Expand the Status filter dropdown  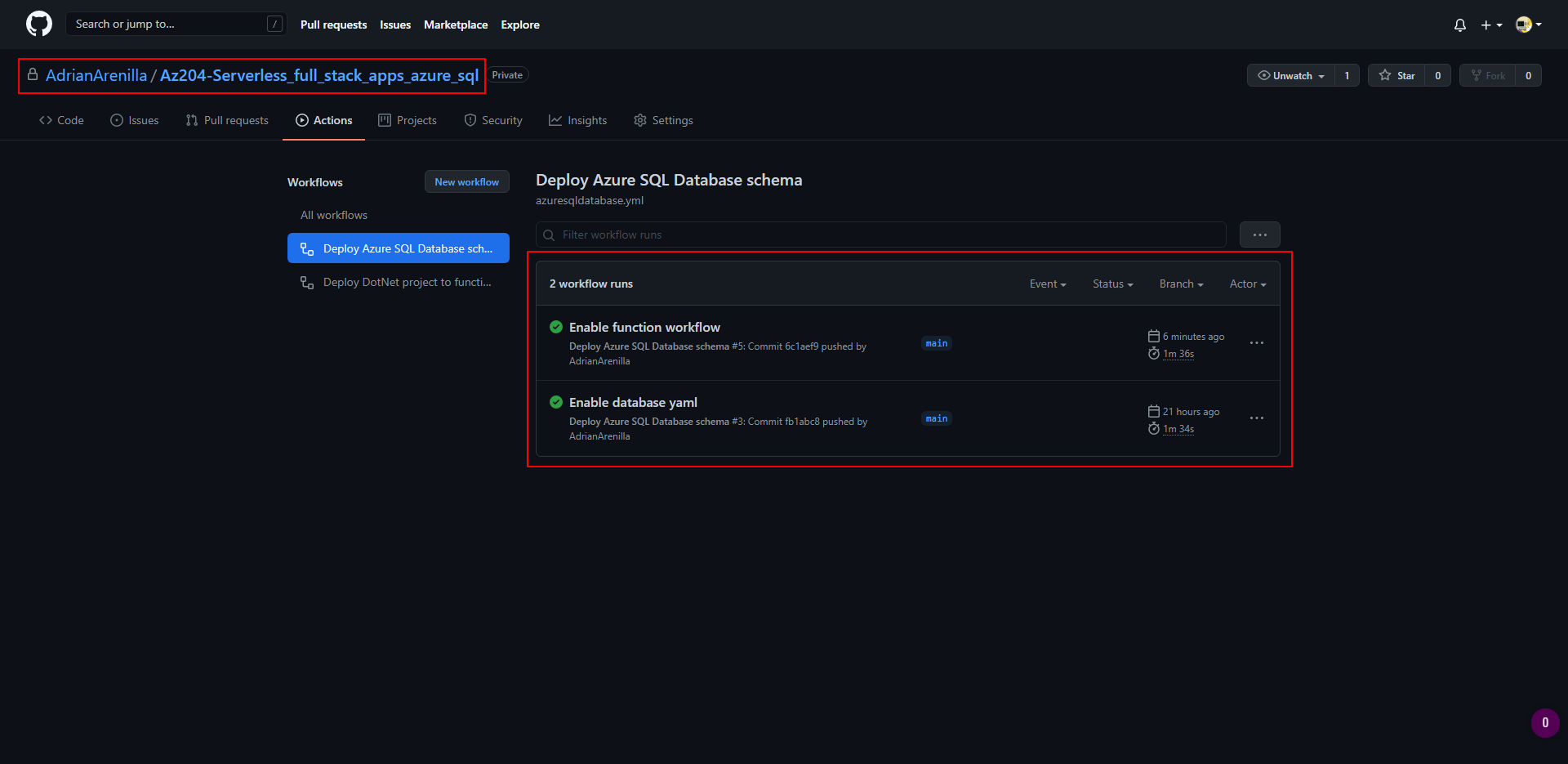(x=1113, y=284)
